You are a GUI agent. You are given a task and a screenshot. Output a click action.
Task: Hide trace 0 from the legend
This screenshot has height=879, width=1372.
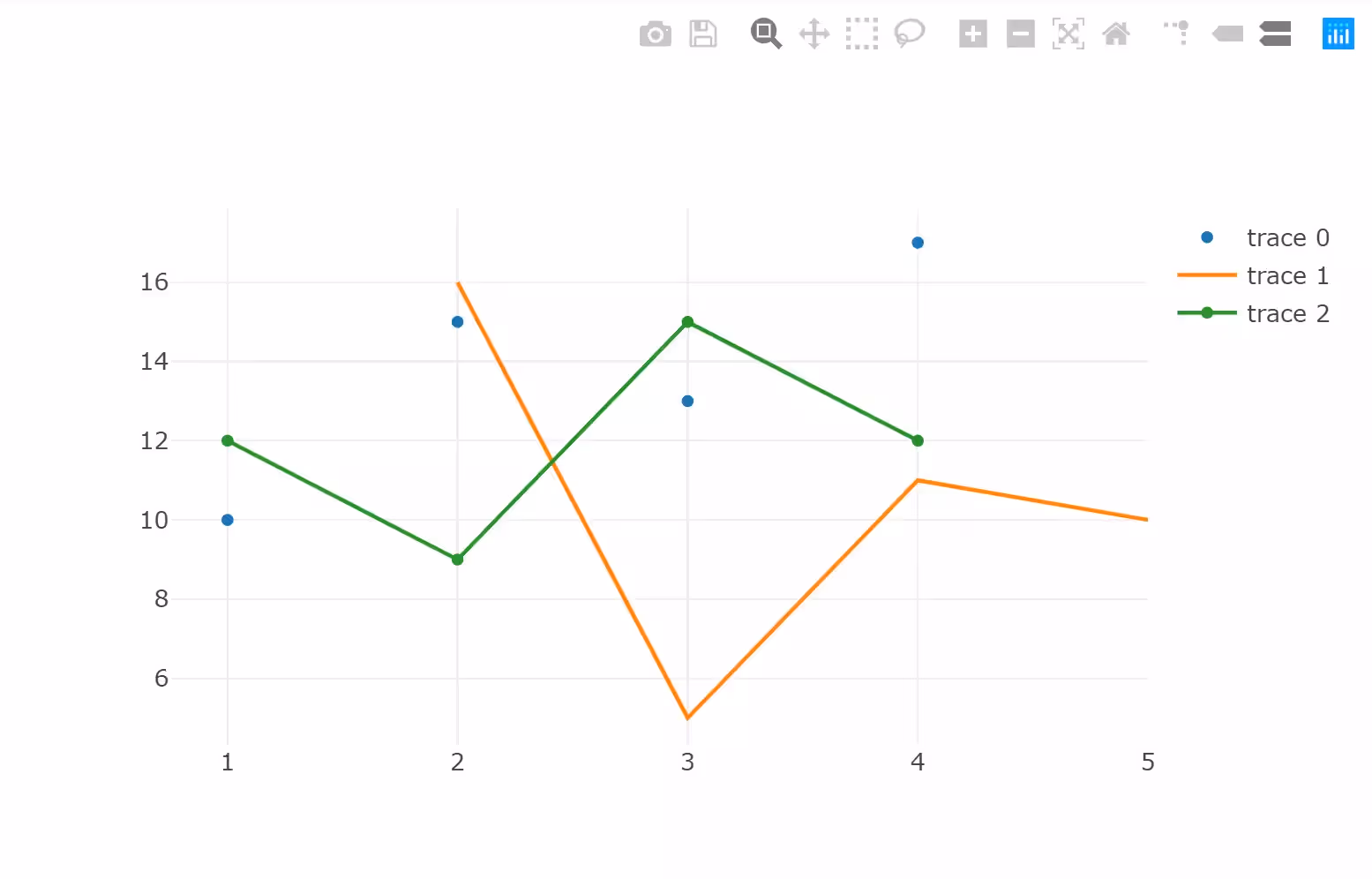(x=1288, y=237)
